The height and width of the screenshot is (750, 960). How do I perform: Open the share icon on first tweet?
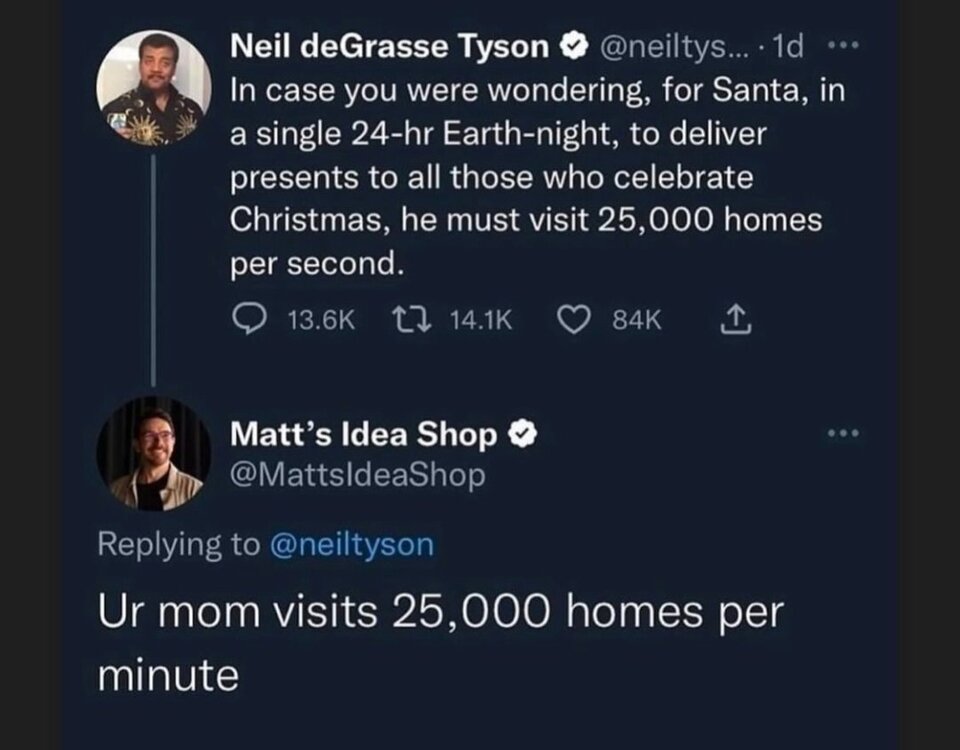click(735, 319)
